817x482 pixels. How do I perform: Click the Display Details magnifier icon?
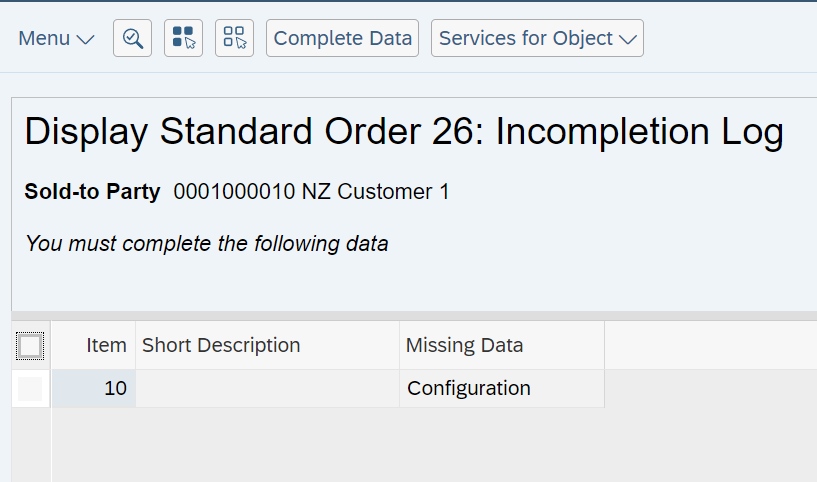click(x=132, y=38)
